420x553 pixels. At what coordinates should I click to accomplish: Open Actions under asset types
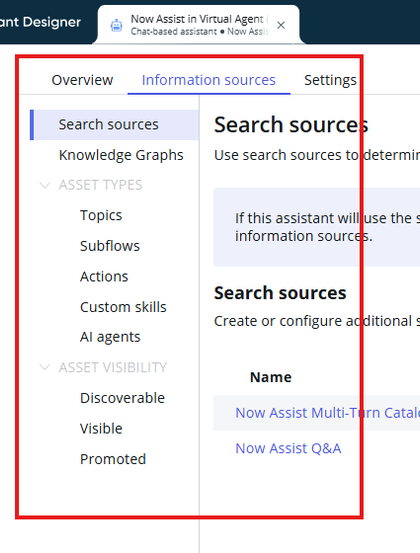pyautogui.click(x=104, y=276)
